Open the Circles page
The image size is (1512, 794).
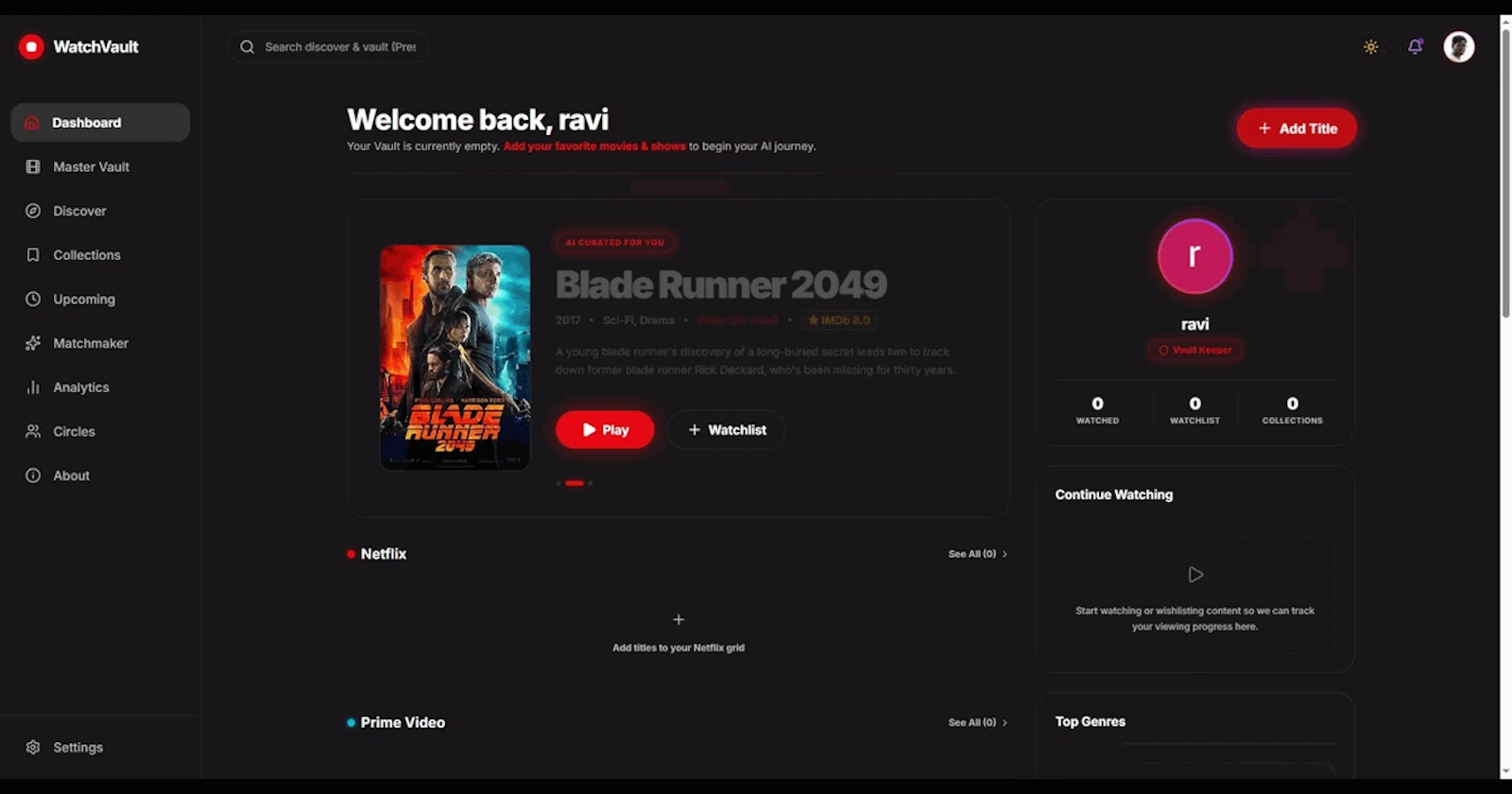100,431
